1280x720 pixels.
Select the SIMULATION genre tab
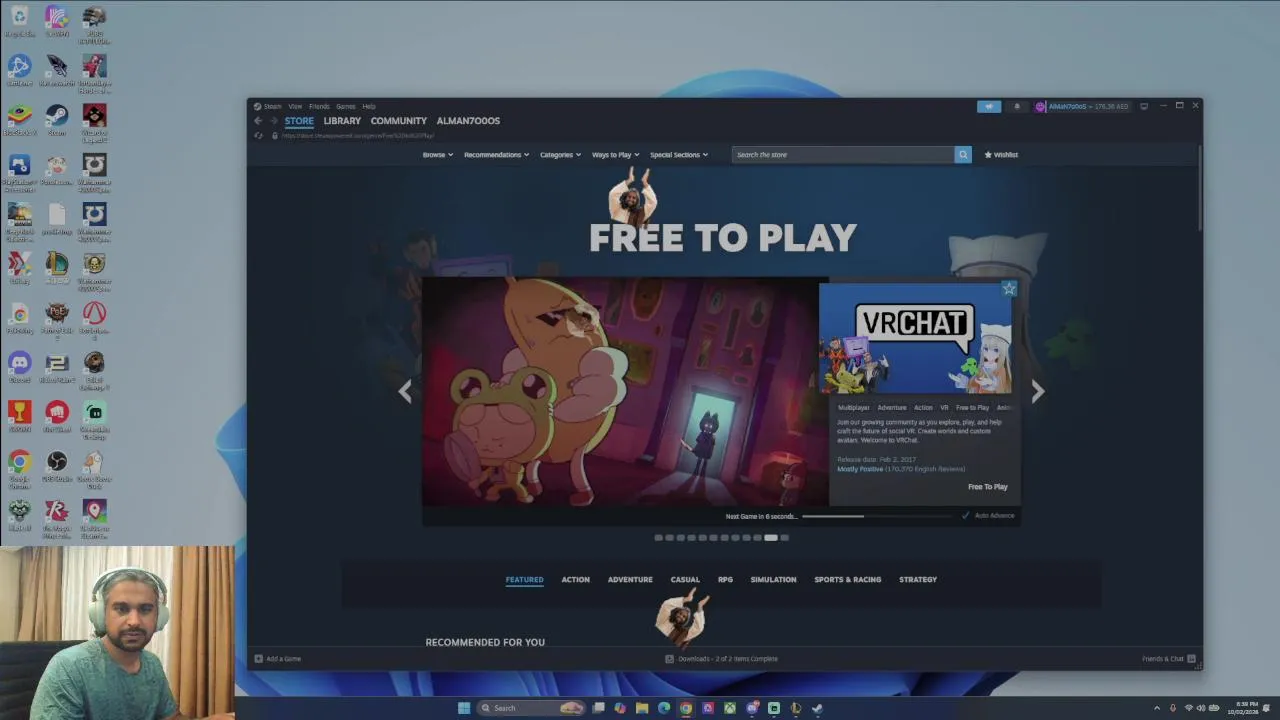pos(773,580)
